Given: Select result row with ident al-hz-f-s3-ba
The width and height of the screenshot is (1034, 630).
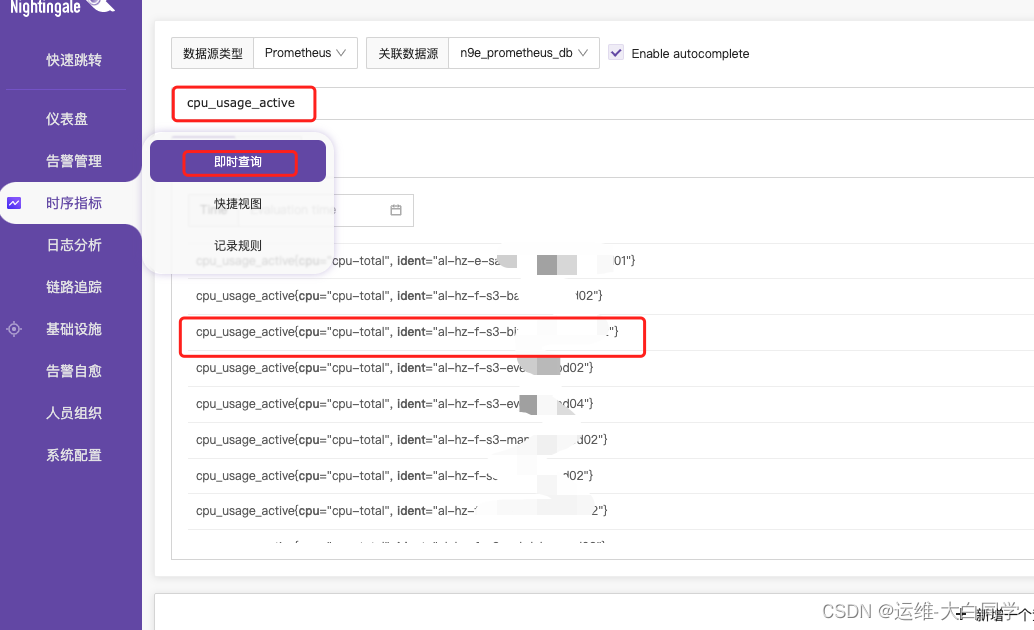Looking at the screenshot, I should [x=611, y=296].
